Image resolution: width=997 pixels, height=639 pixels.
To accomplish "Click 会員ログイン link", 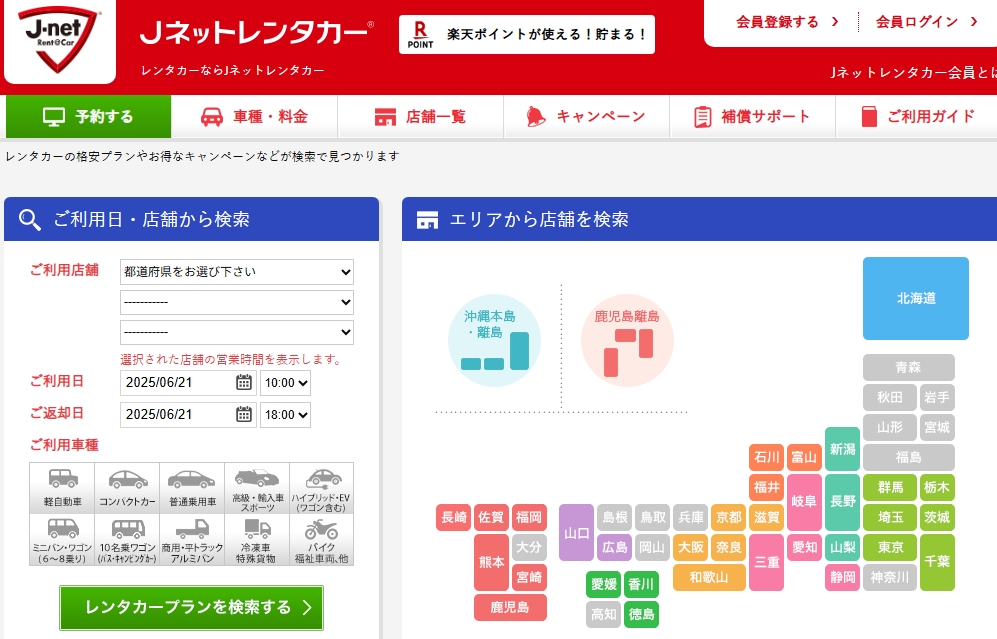I will point(926,22).
